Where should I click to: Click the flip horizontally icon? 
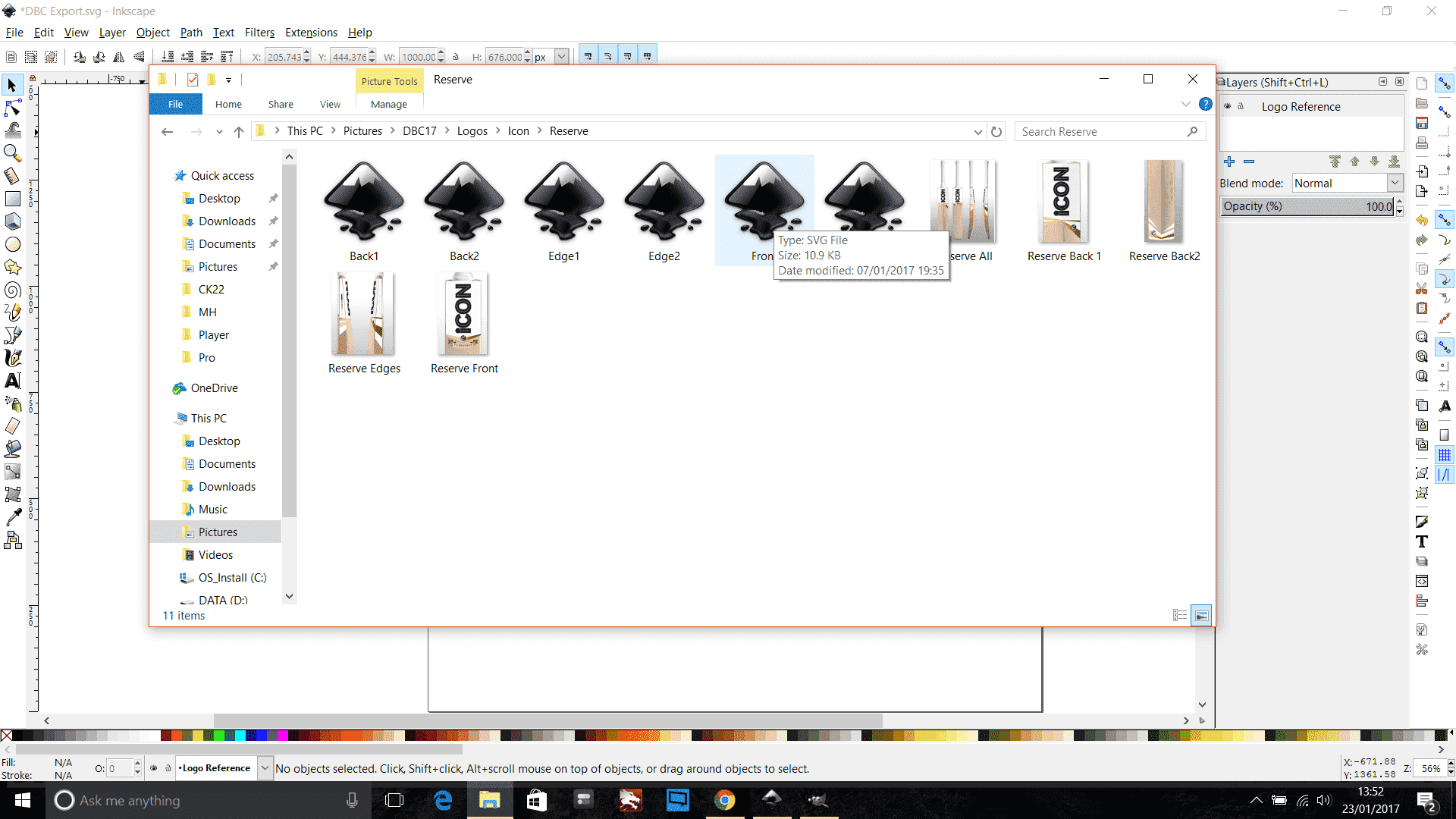[x=119, y=57]
